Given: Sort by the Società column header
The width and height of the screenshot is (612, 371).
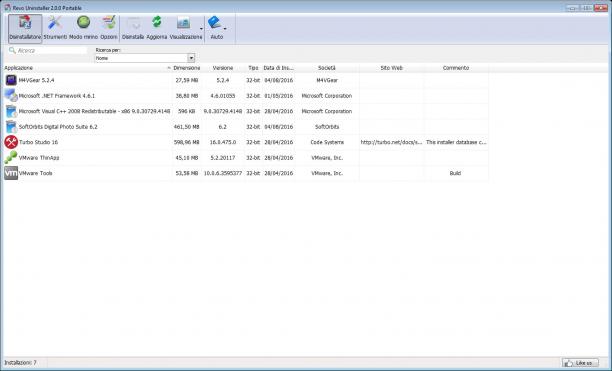Looking at the screenshot, I should pos(327,68).
